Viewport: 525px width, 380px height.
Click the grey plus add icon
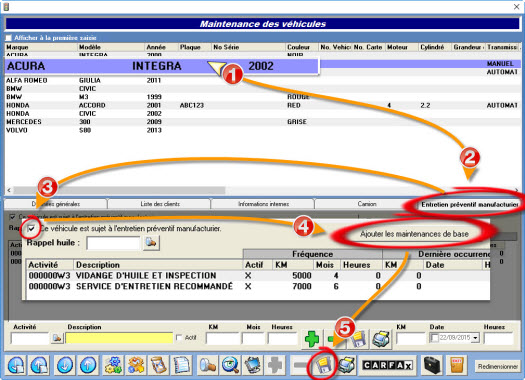point(275,365)
